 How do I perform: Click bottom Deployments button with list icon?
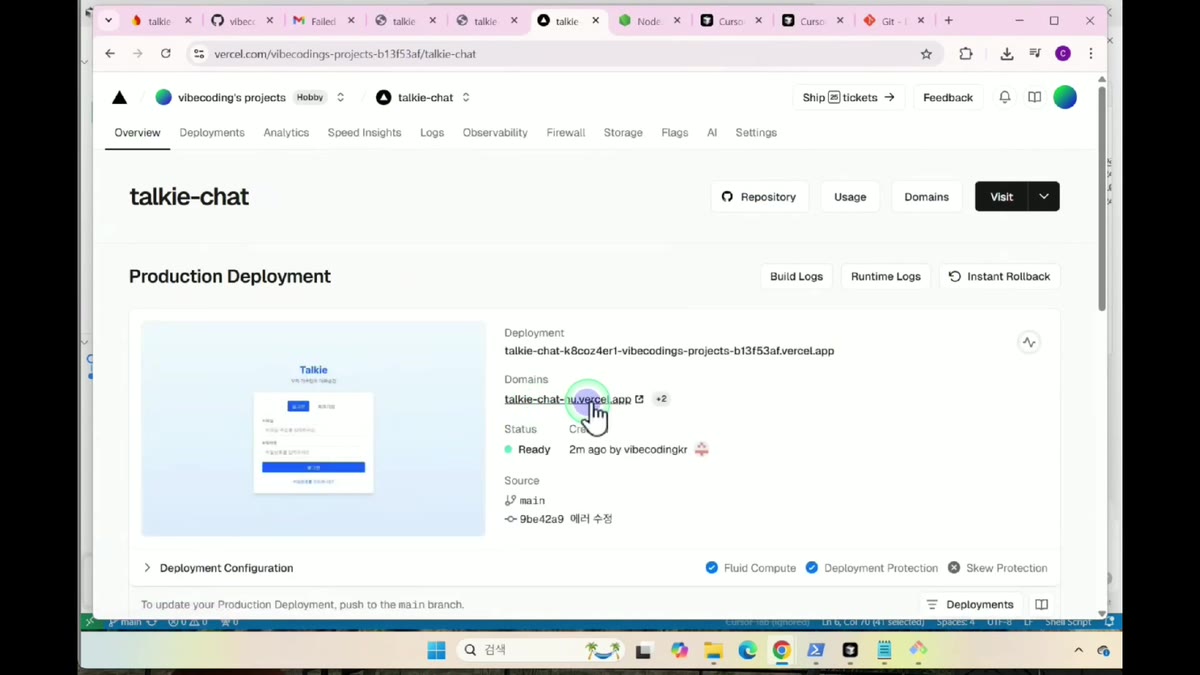tap(970, 604)
